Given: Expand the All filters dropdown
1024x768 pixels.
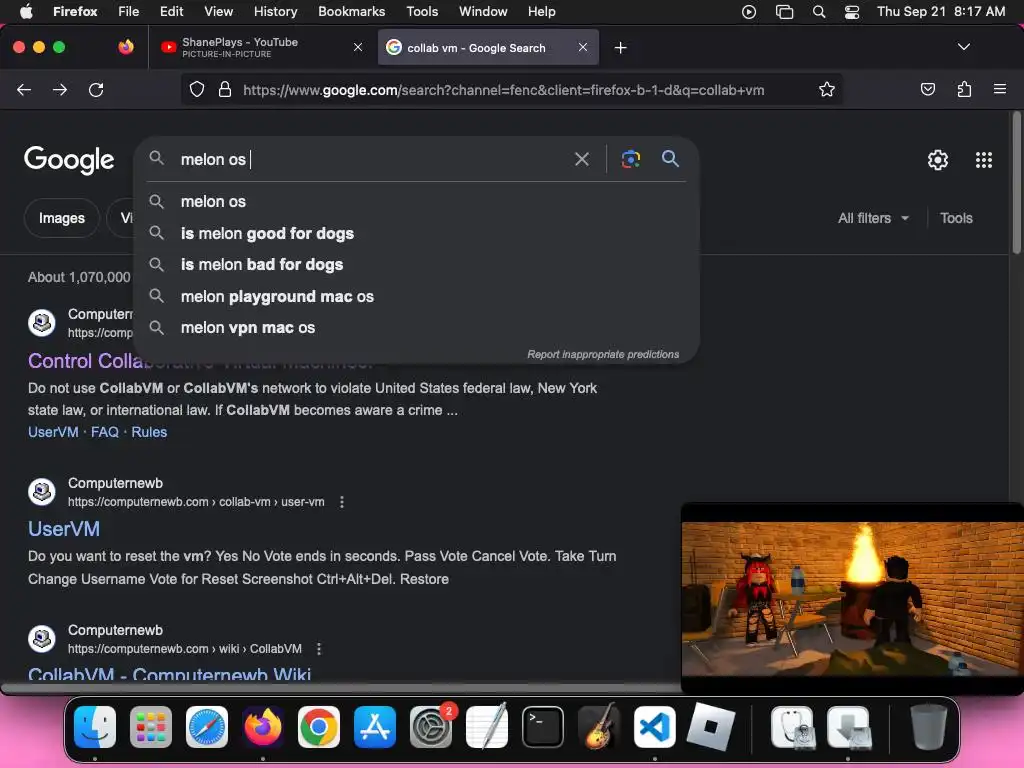Looking at the screenshot, I should coord(873,218).
